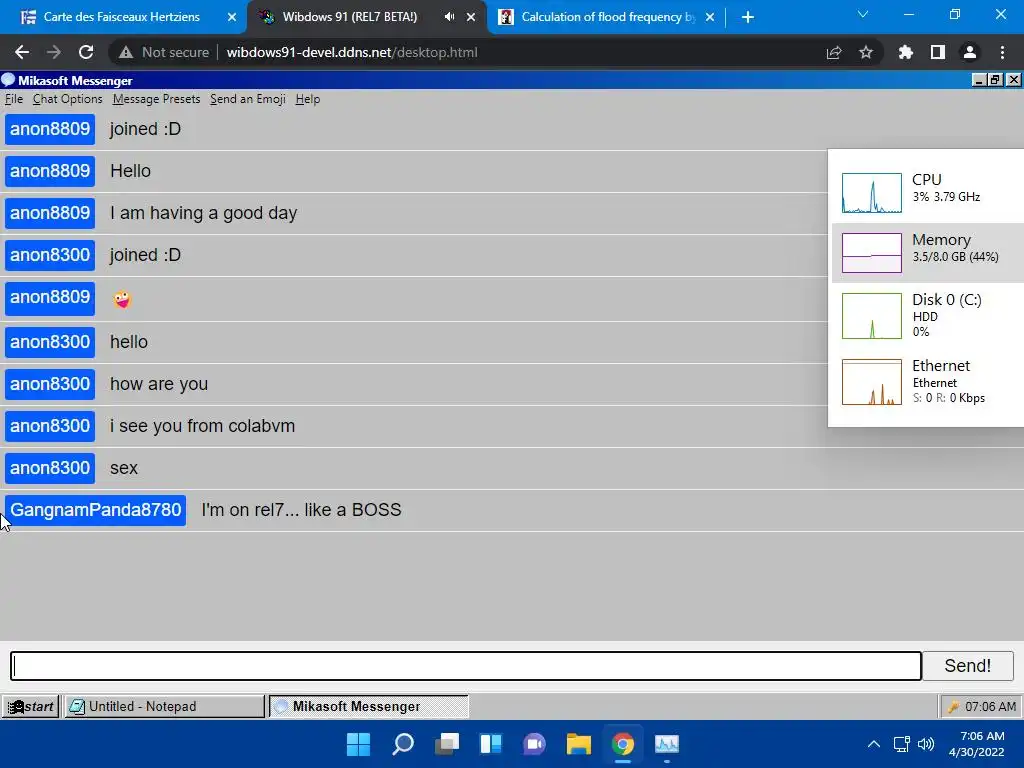Open the Windows clock showing 7:06 AM
Viewport: 1024px width, 768px height.
click(977, 744)
